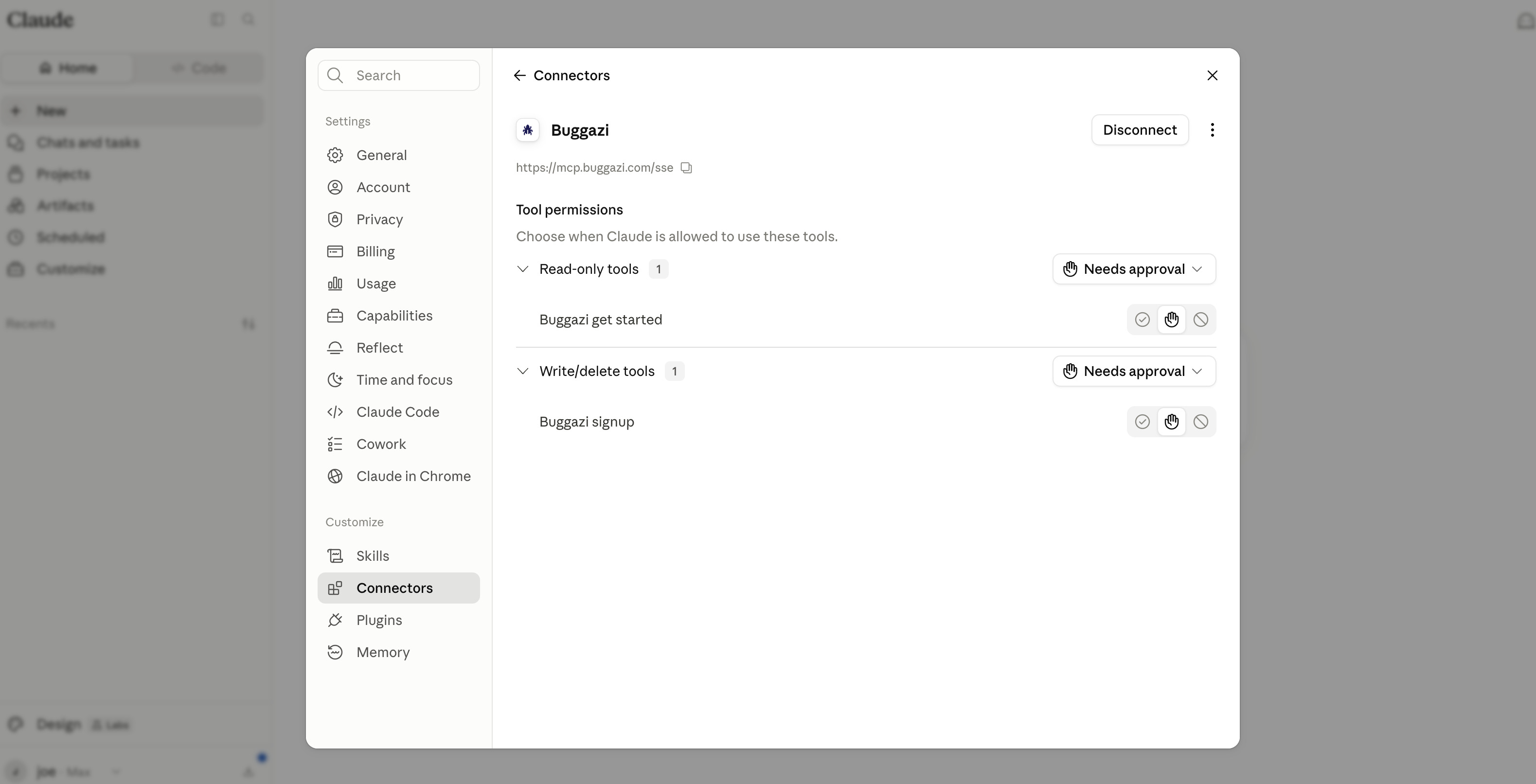This screenshot has height=784, width=1536.
Task: Click the magnifier icon in settings search
Action: pyautogui.click(x=335, y=75)
